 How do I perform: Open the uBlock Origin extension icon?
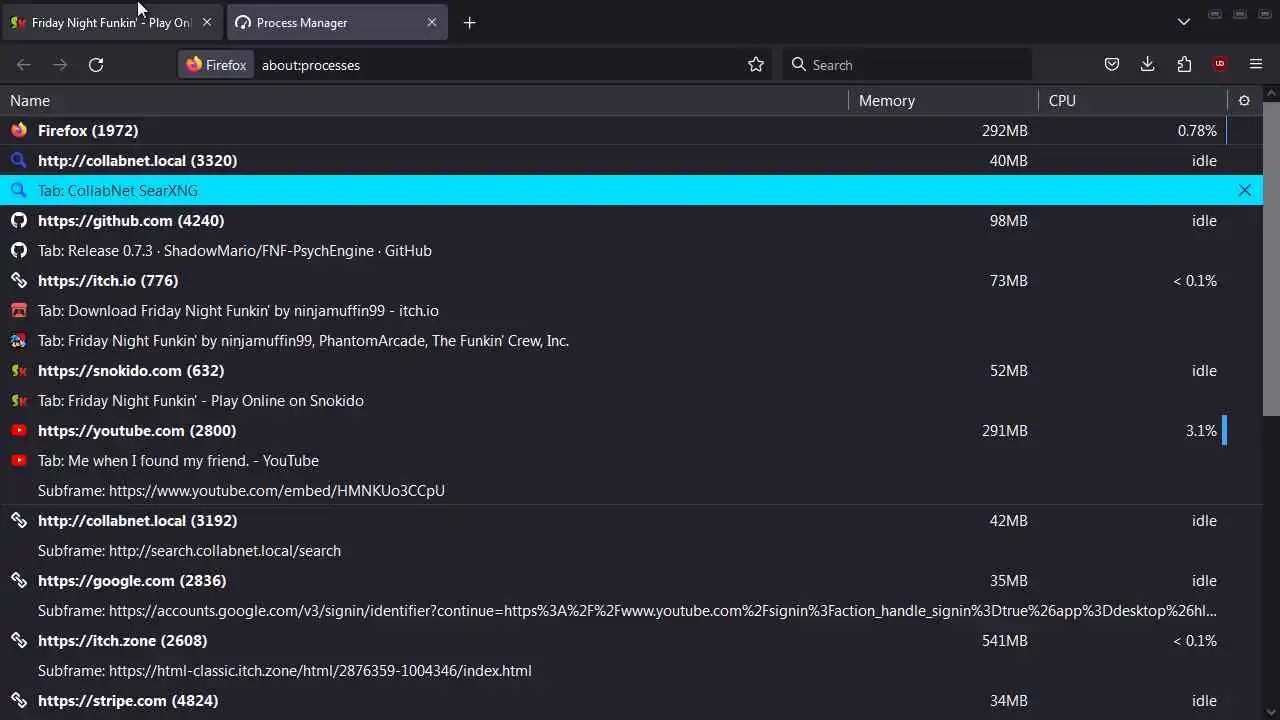[x=1220, y=65]
